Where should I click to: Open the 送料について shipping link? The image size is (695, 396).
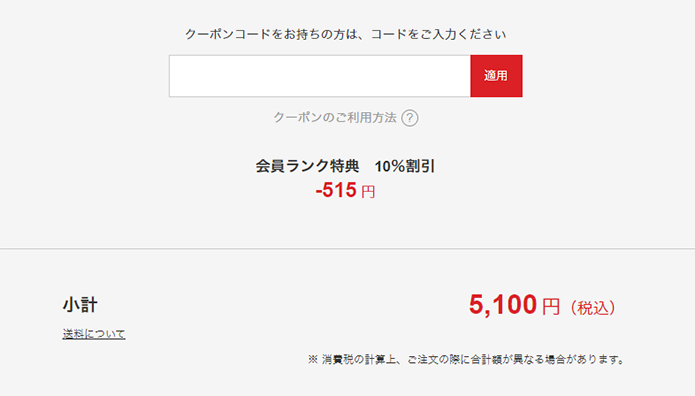(x=94, y=333)
